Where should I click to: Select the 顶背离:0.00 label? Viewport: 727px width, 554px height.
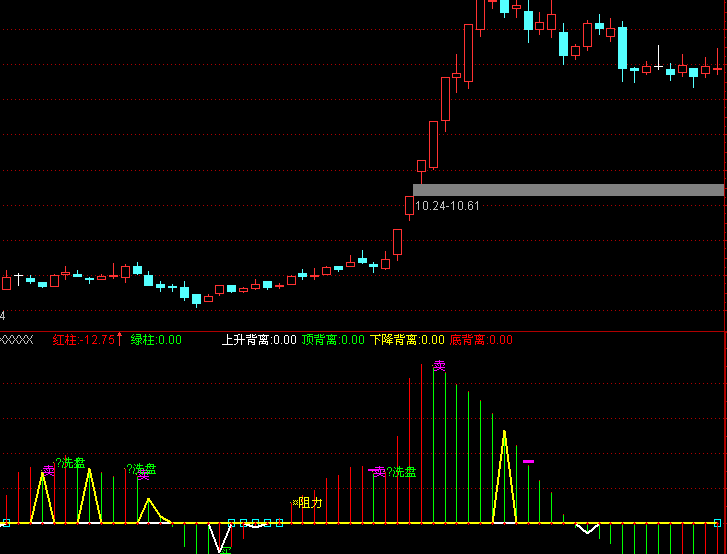[x=333, y=340]
